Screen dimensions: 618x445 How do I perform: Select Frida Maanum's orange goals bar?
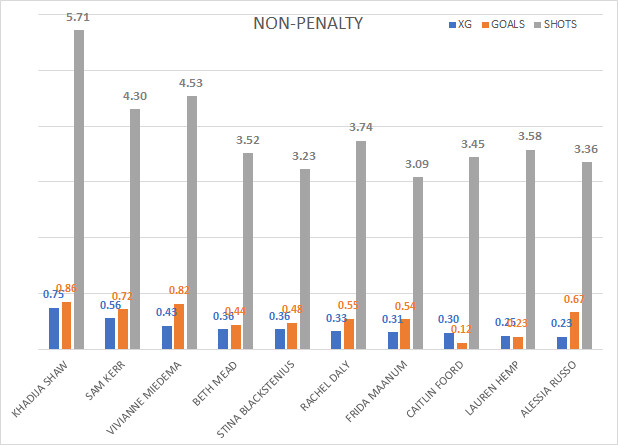click(x=405, y=334)
